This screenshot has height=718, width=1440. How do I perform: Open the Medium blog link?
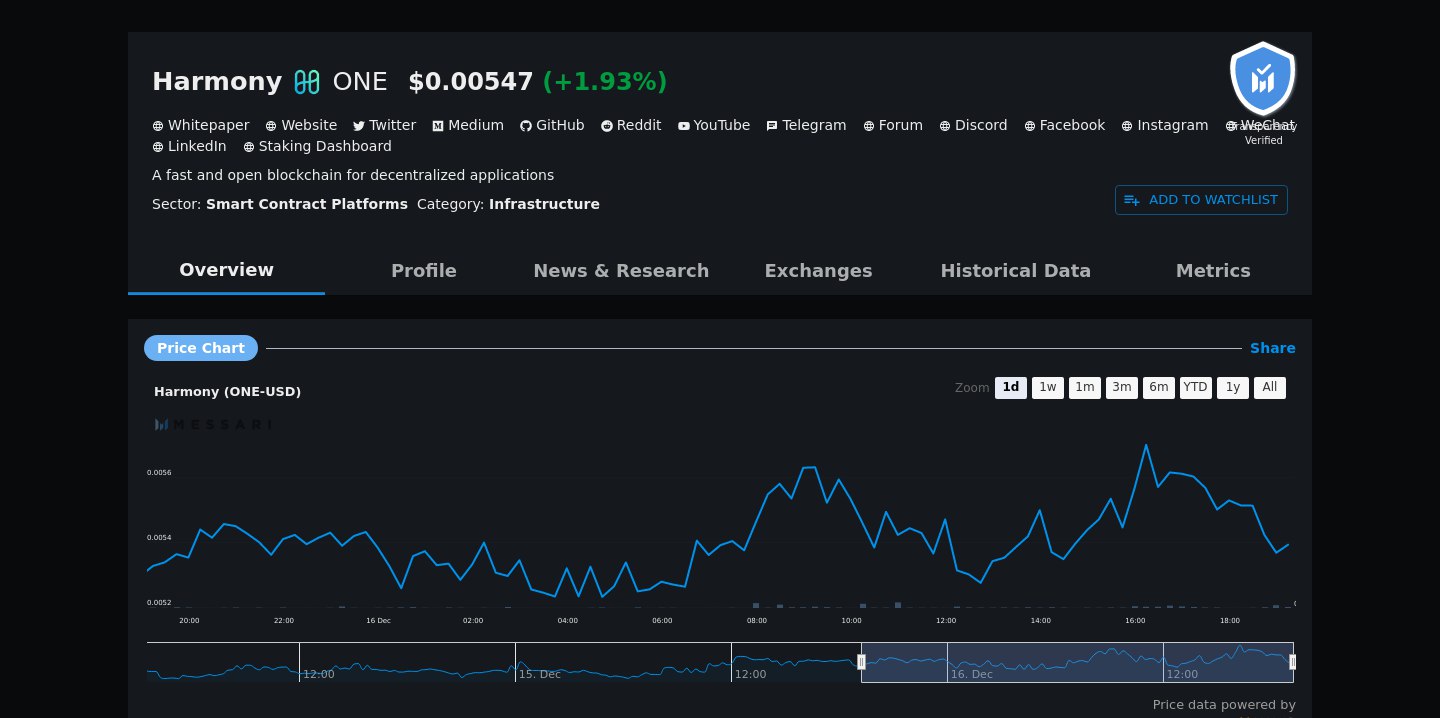(x=468, y=126)
